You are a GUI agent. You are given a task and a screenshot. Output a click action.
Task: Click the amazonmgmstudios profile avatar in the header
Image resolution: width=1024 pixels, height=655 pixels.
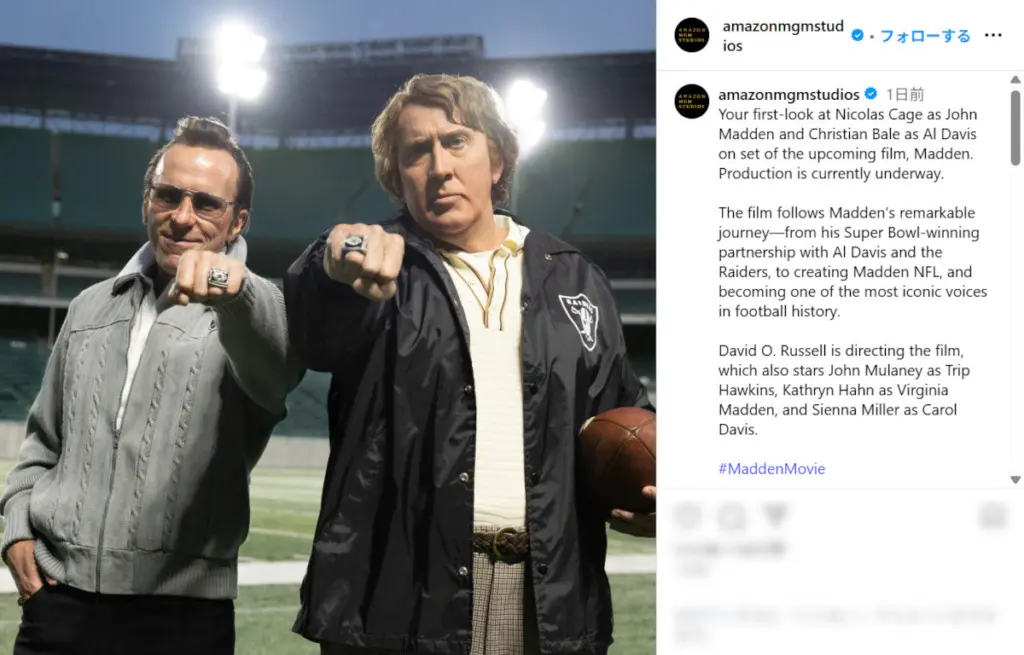click(x=692, y=35)
